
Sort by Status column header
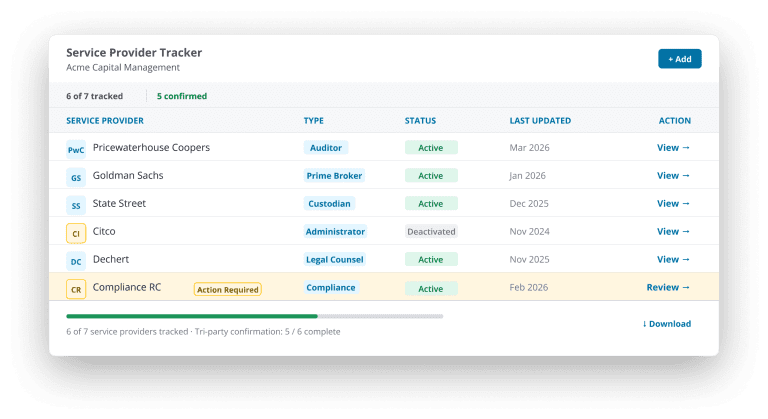click(x=420, y=121)
